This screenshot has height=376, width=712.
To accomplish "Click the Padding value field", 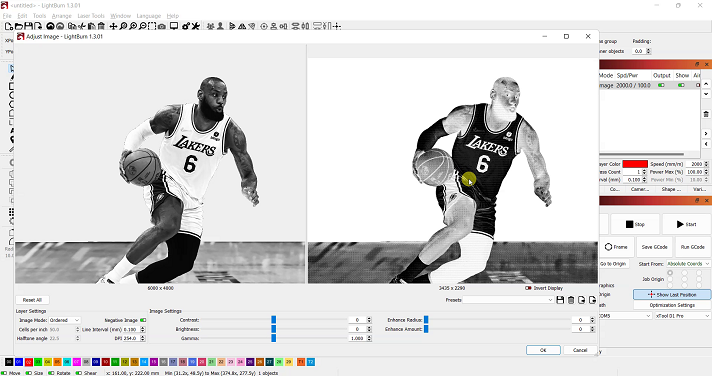I will pyautogui.click(x=639, y=51).
